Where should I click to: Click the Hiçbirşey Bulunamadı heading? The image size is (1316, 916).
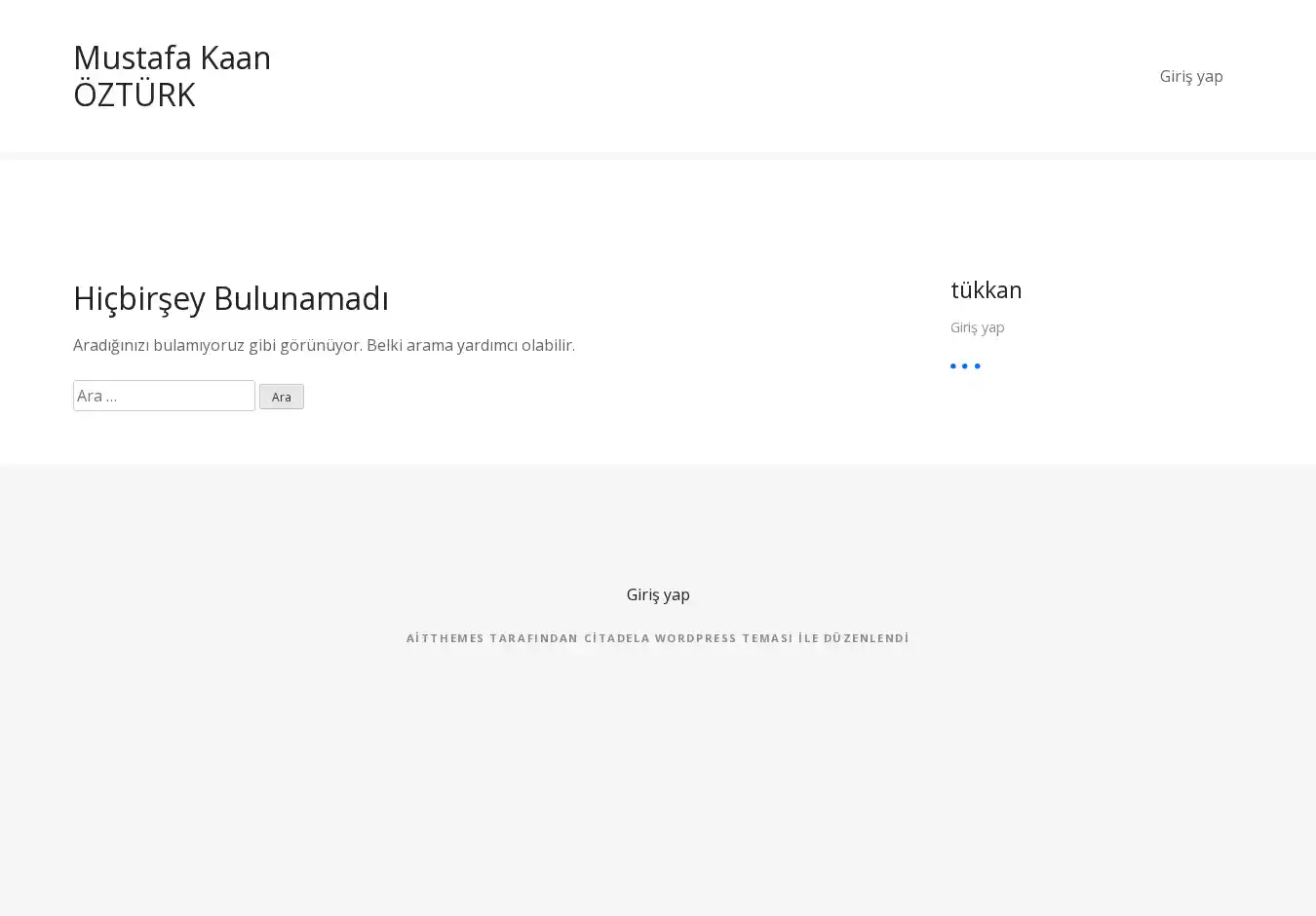click(231, 298)
